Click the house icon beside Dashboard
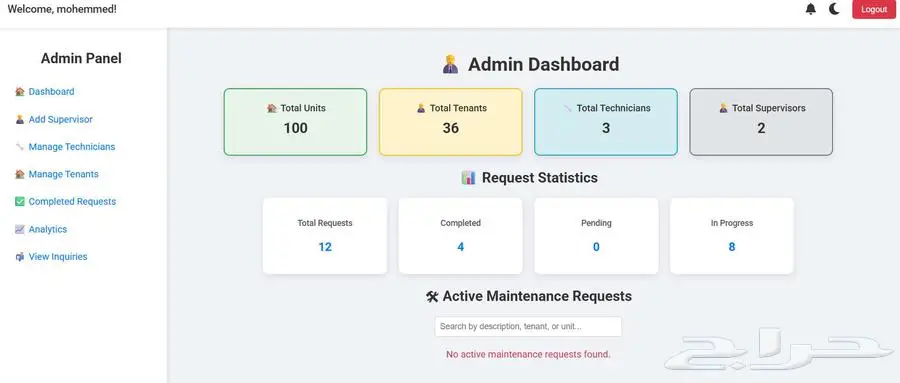This screenshot has height=383, width=900. [20, 91]
